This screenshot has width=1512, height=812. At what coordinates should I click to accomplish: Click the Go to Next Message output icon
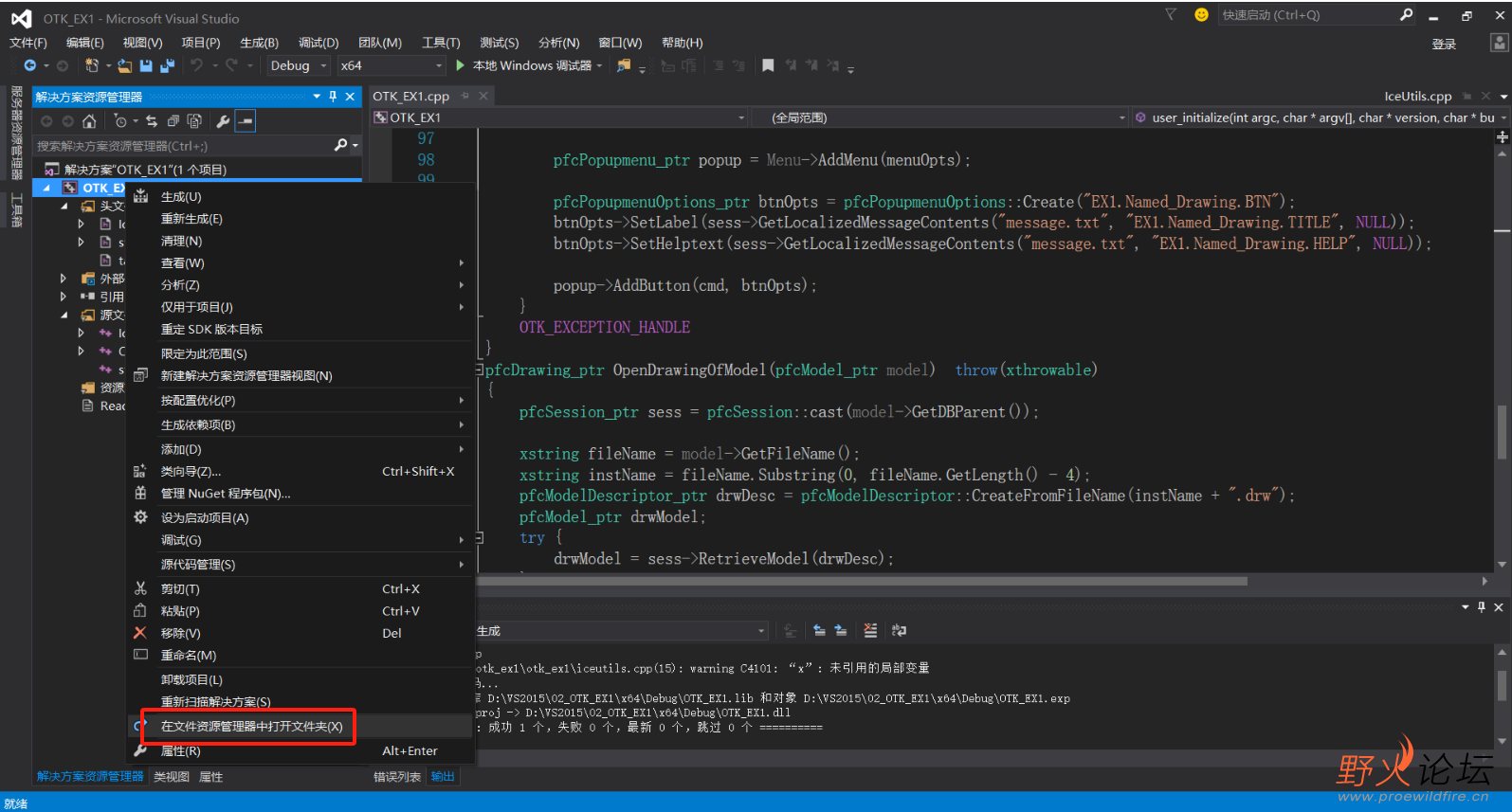click(x=841, y=630)
